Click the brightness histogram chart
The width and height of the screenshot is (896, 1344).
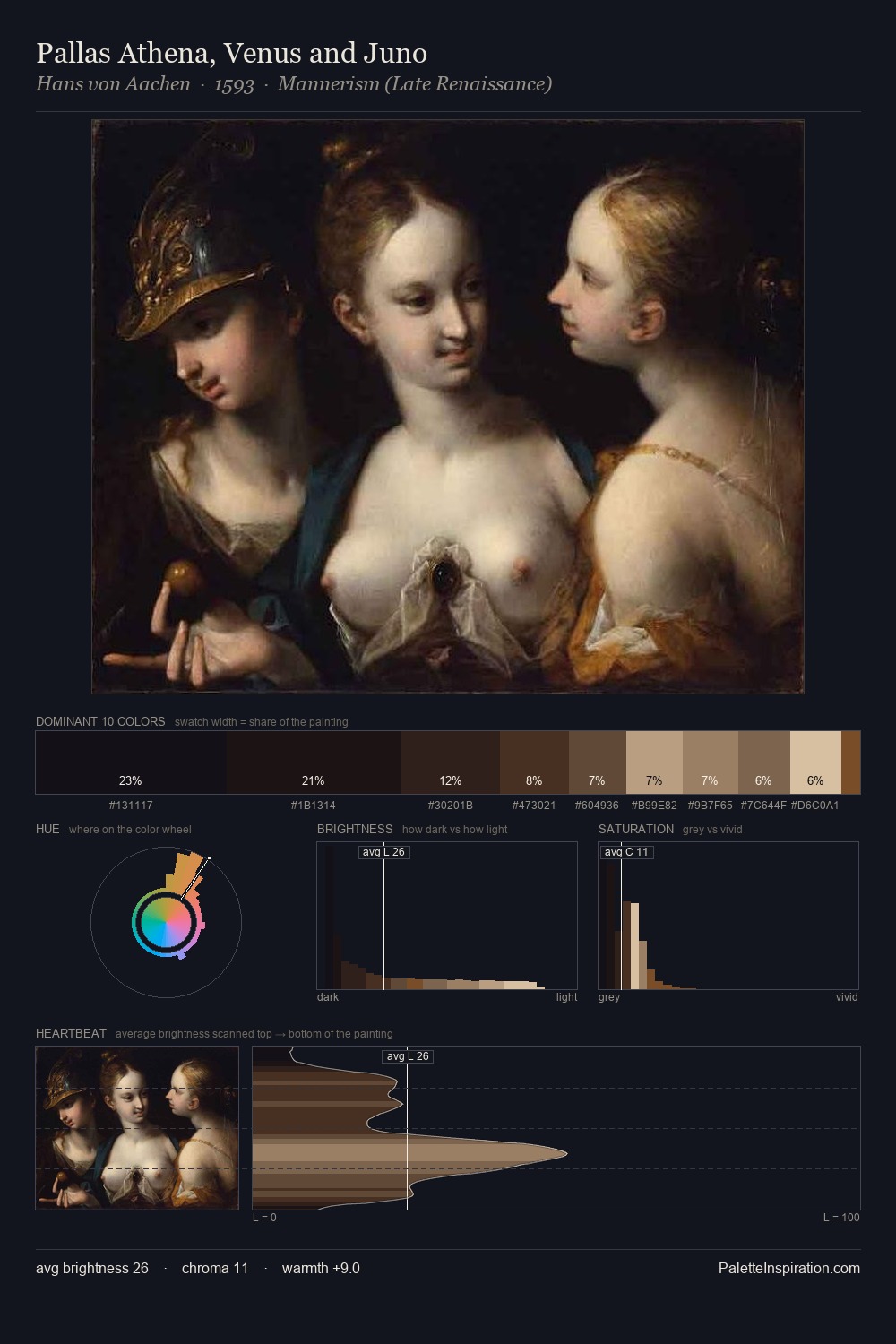(447, 916)
